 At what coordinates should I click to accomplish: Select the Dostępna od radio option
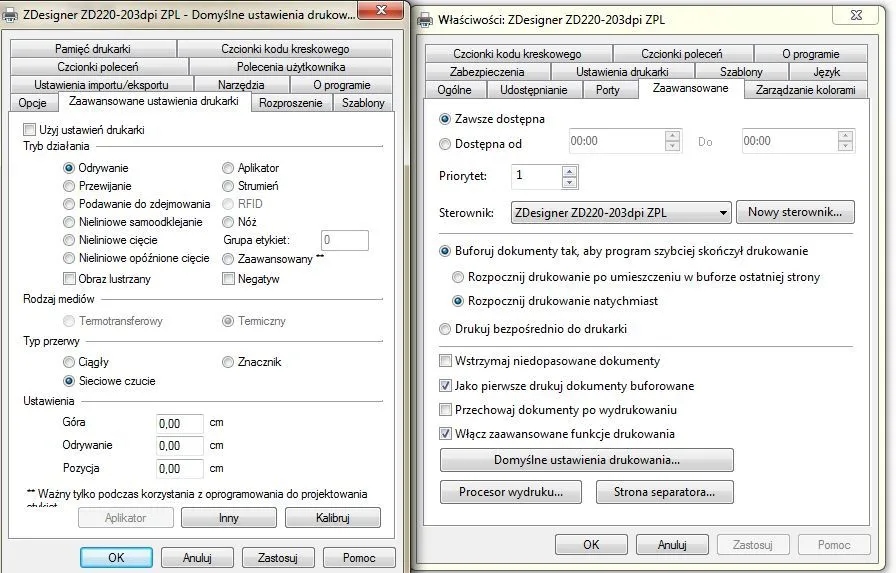(446, 144)
